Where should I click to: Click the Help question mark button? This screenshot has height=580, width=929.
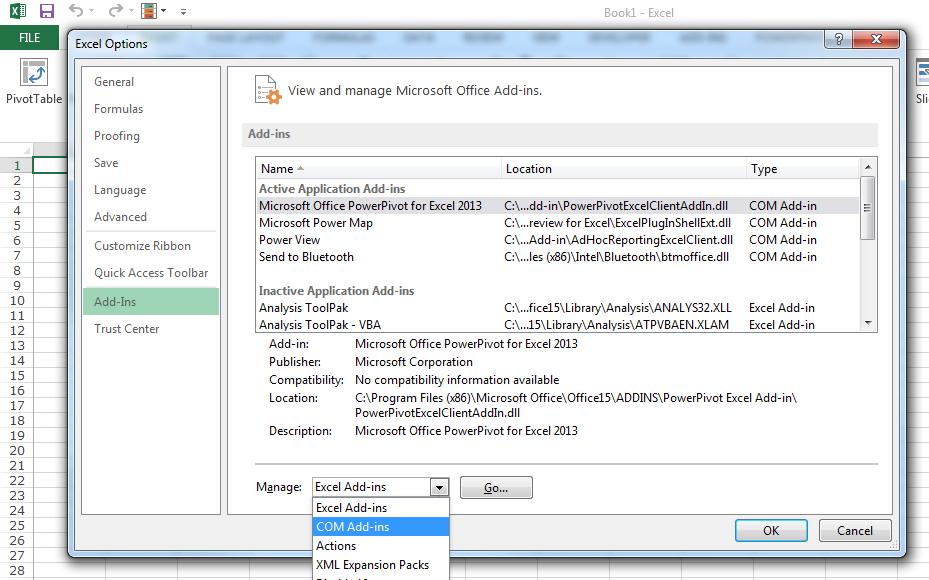[838, 39]
